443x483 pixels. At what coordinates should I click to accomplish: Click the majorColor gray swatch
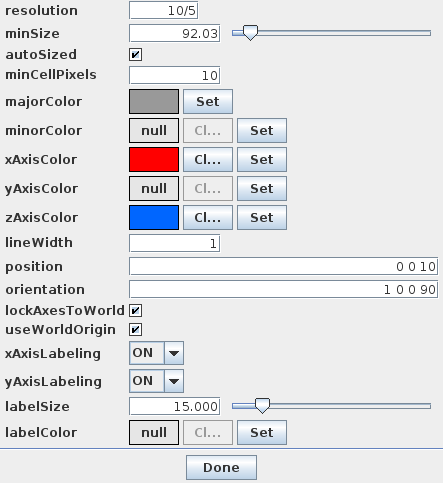point(154,101)
